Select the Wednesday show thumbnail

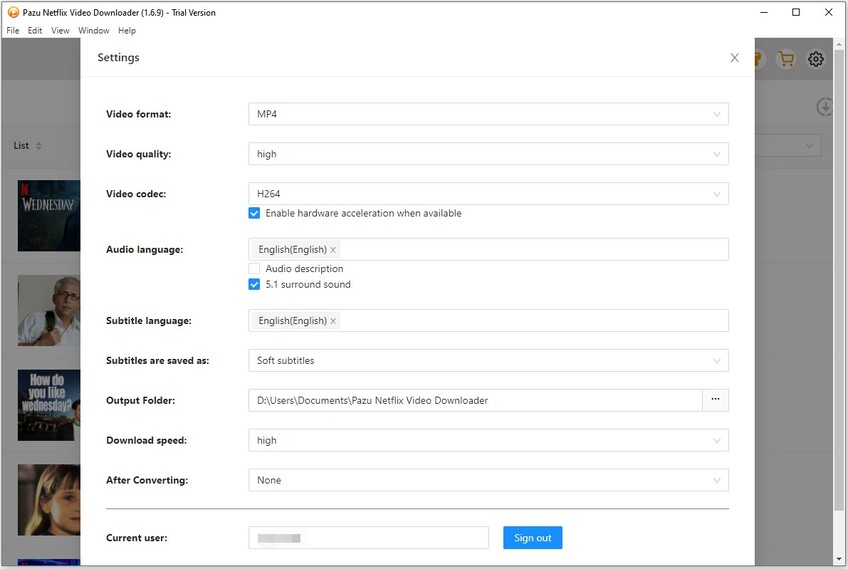[48, 215]
